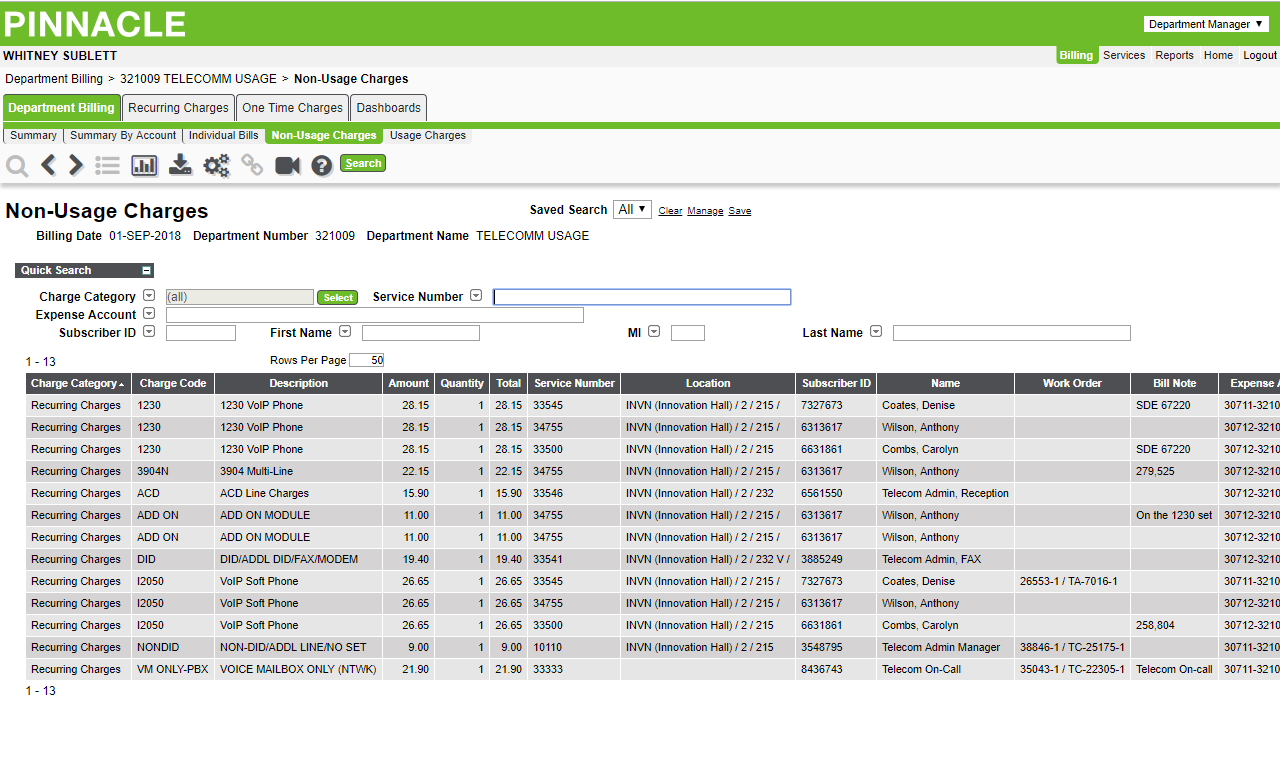This screenshot has height=771, width=1280.
Task: Click the Manage saved search link
Action: [x=705, y=211]
